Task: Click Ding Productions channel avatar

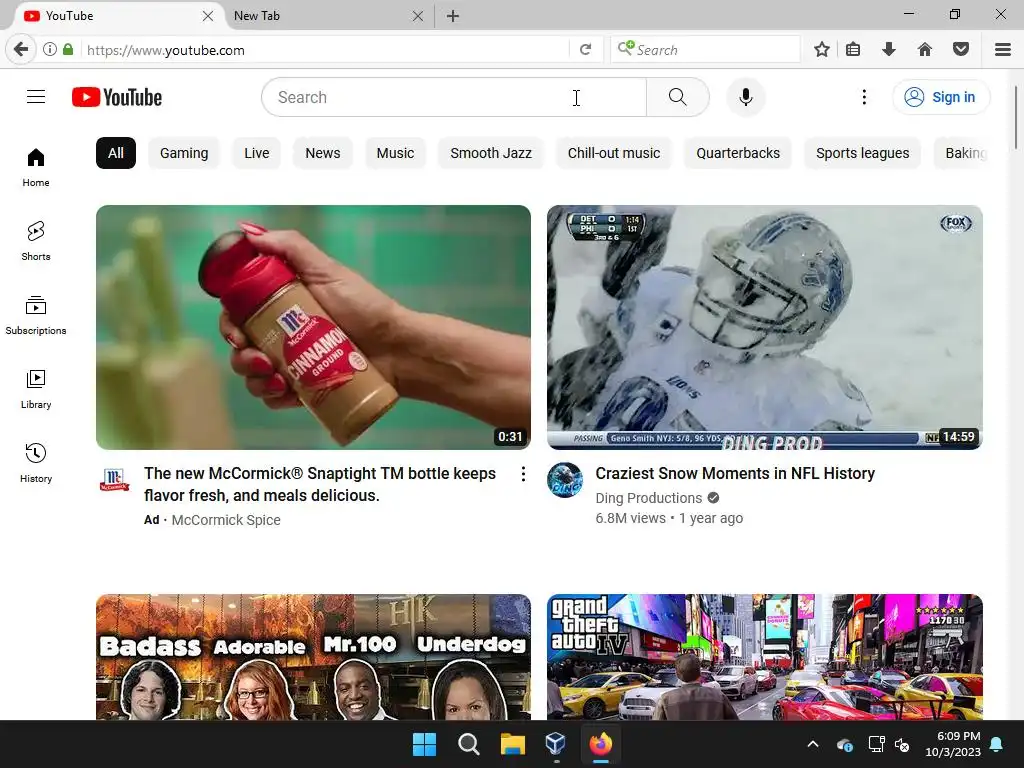Action: click(x=565, y=480)
